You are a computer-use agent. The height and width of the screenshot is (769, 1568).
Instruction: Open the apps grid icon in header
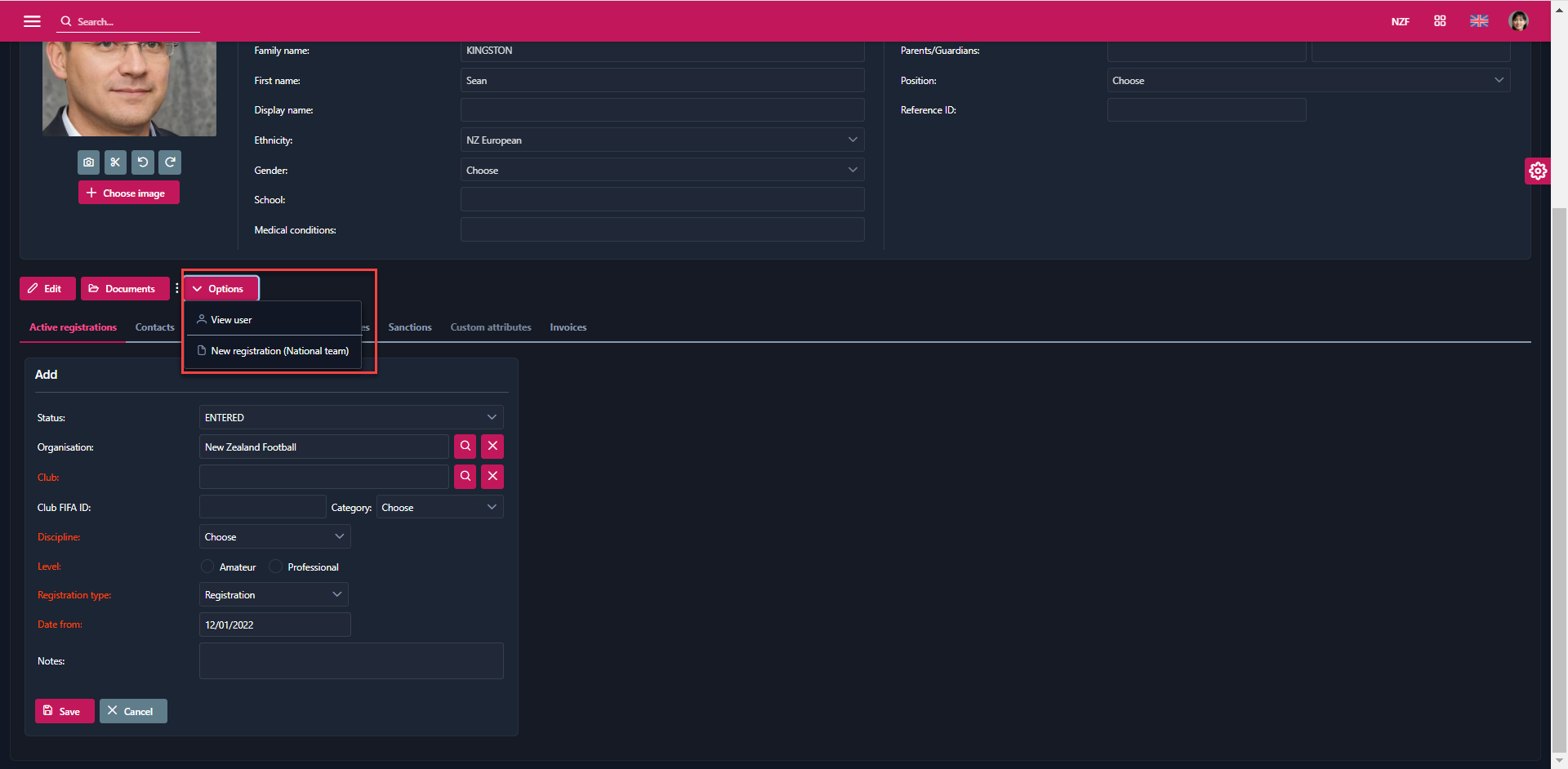1440,21
